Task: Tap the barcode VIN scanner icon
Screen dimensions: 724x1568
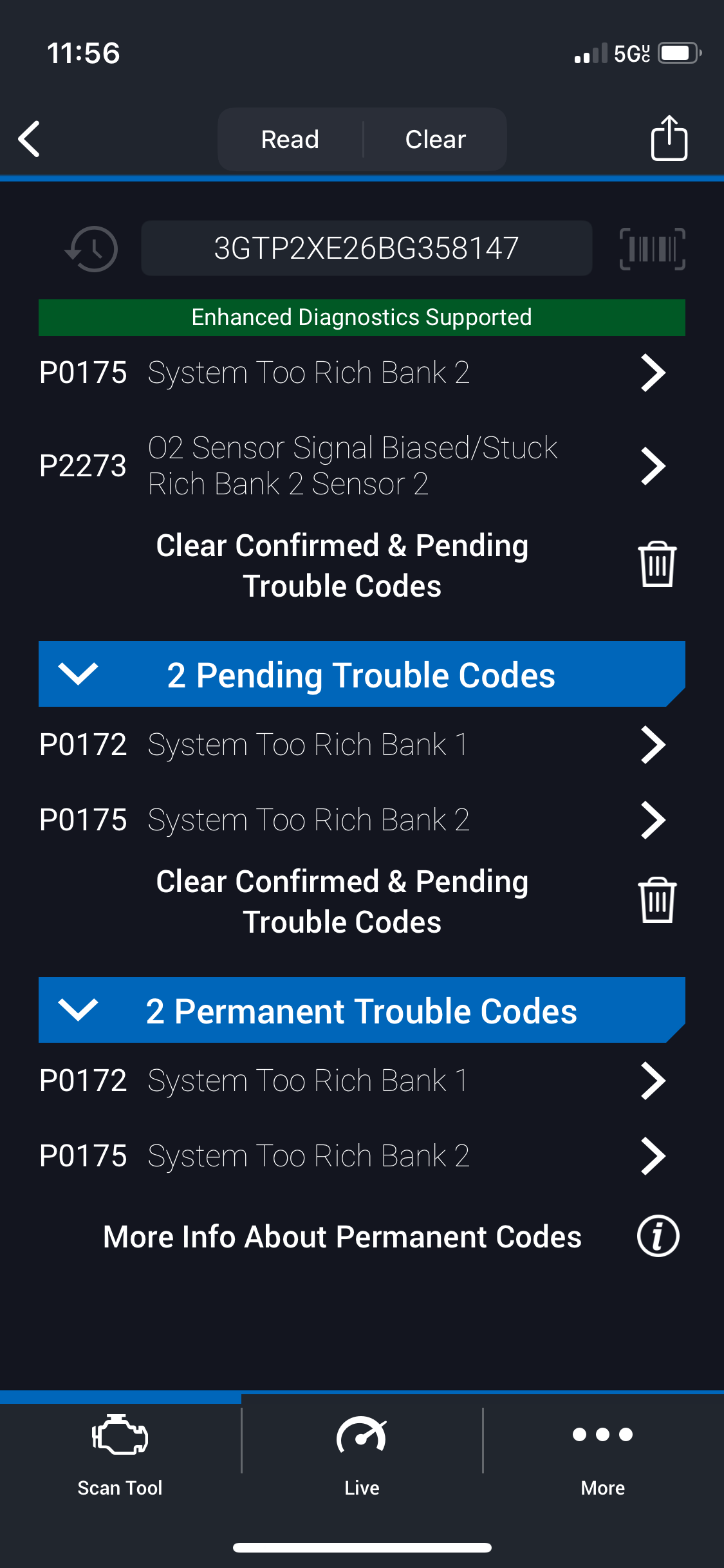Action: point(652,248)
